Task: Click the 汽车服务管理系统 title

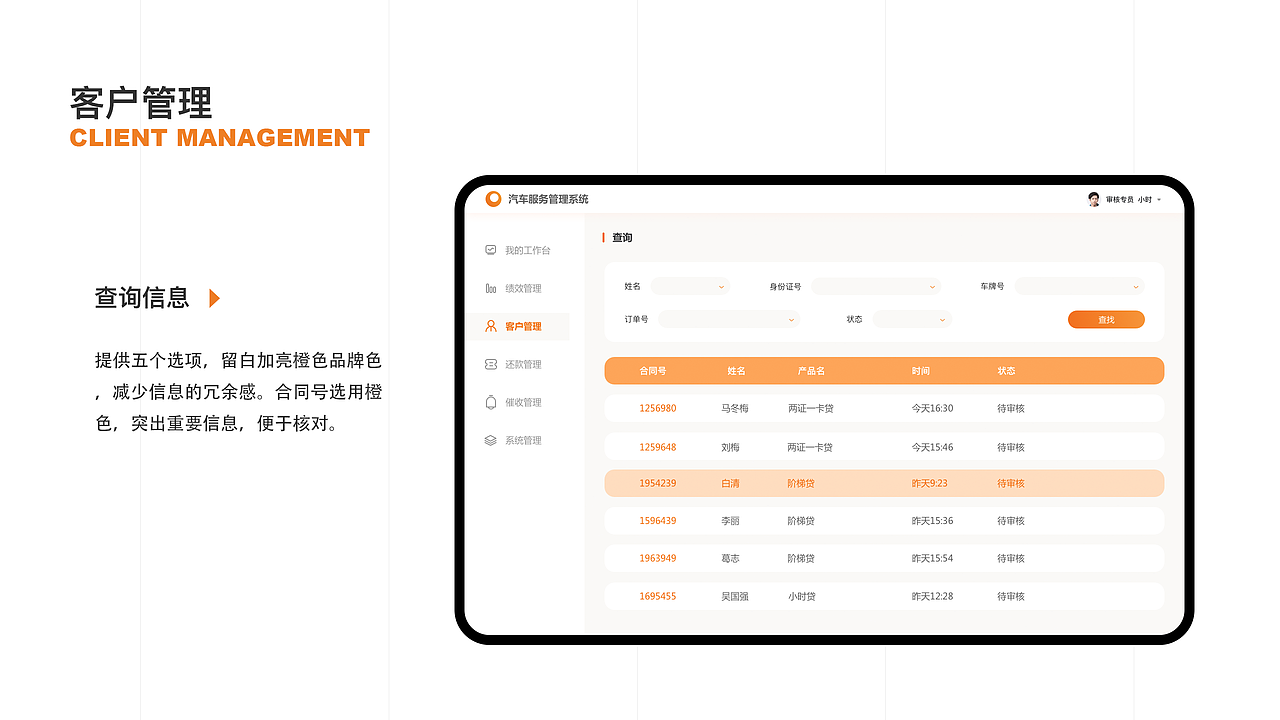Action: coord(548,199)
